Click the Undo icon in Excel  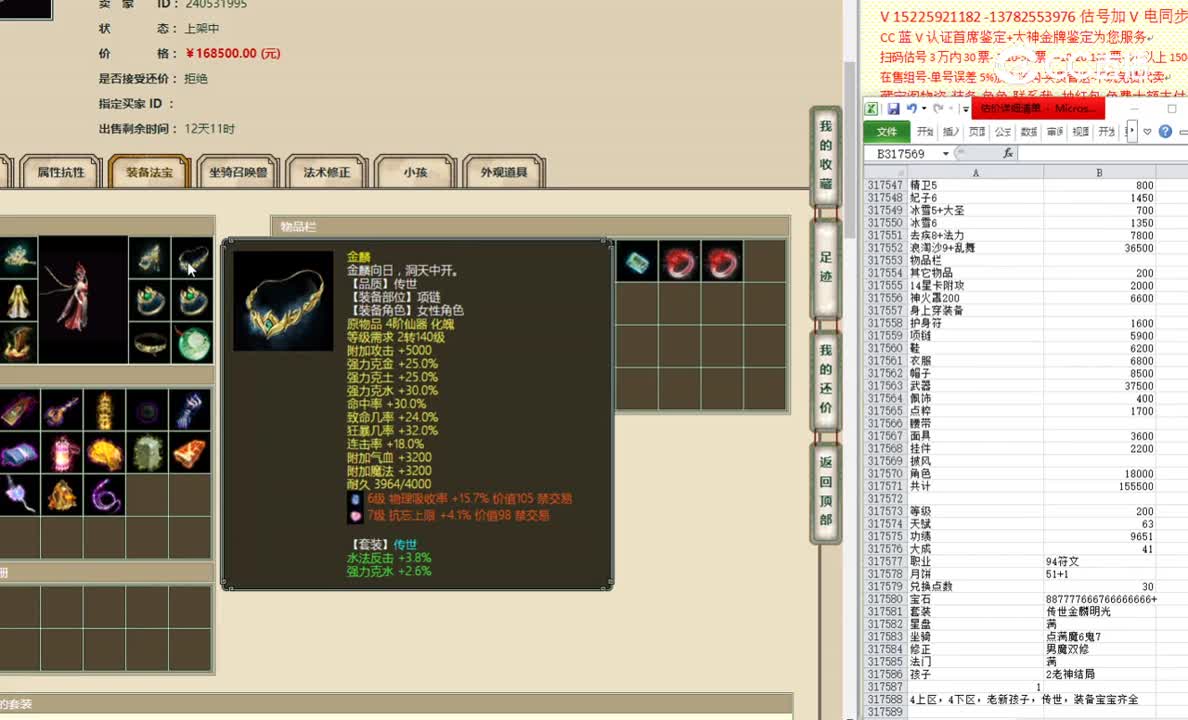[911, 107]
